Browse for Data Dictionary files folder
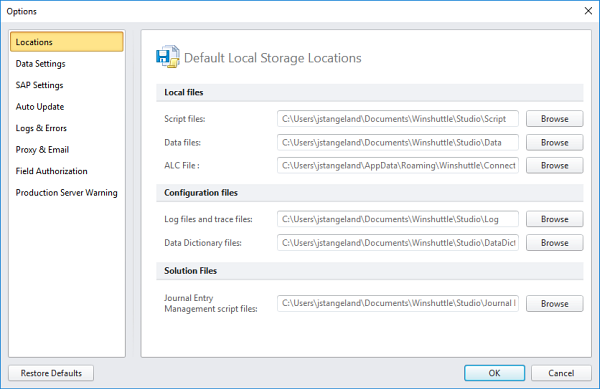The image size is (600, 389). point(554,243)
